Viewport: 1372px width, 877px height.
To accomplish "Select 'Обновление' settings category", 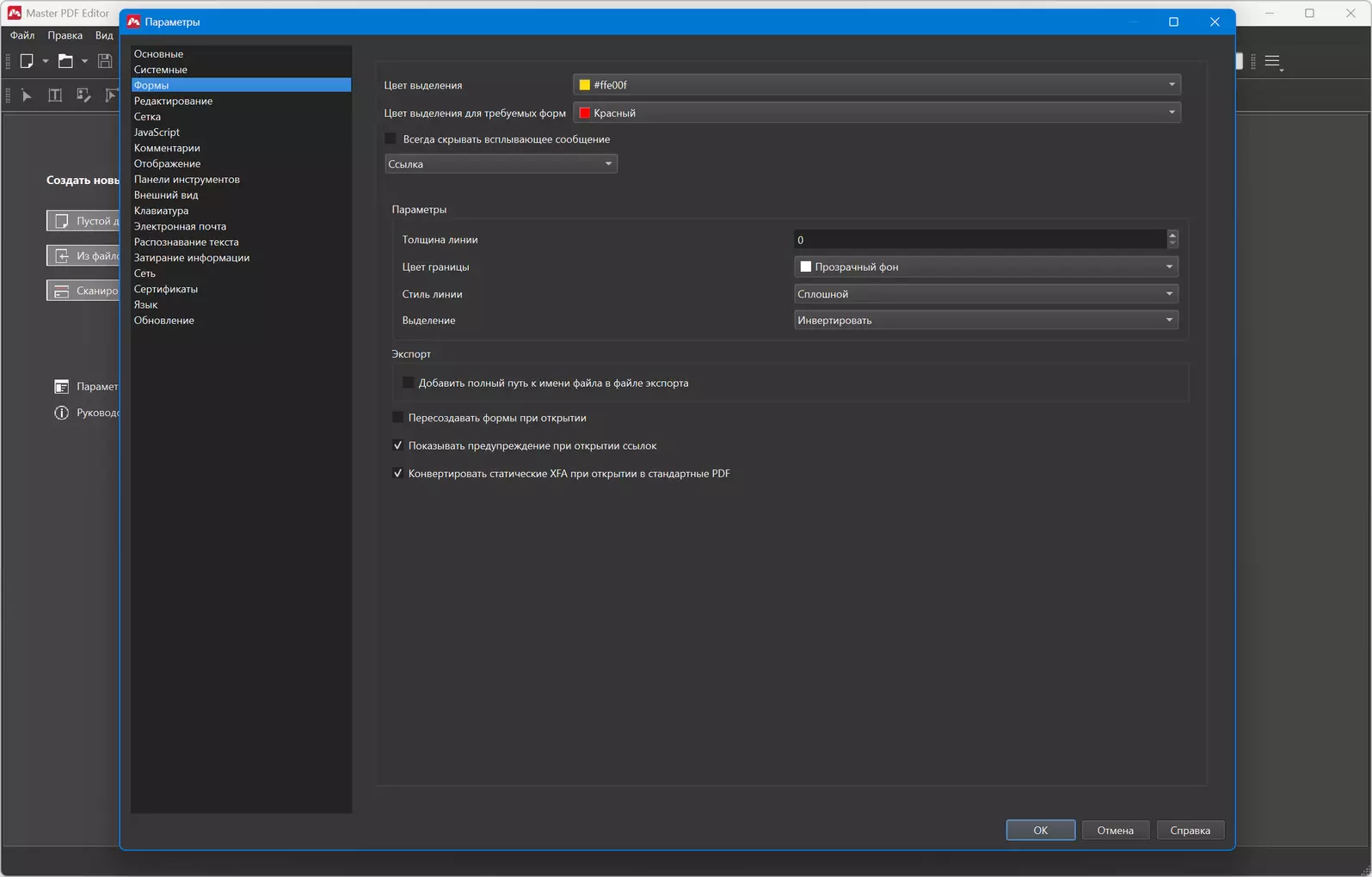I will tap(241, 321).
